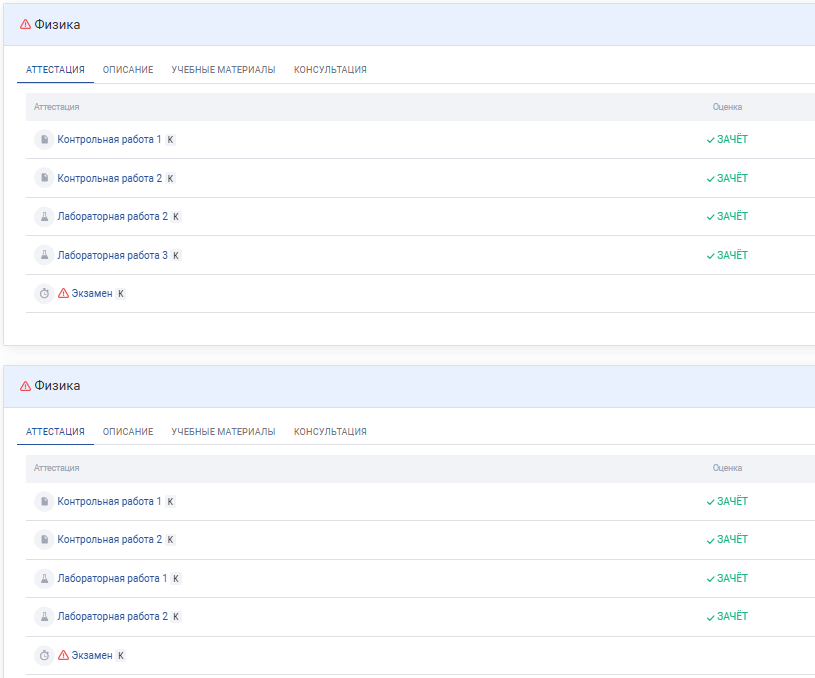Open the Лабораторная работа 1 link
The image size is (815, 678).
112,578
